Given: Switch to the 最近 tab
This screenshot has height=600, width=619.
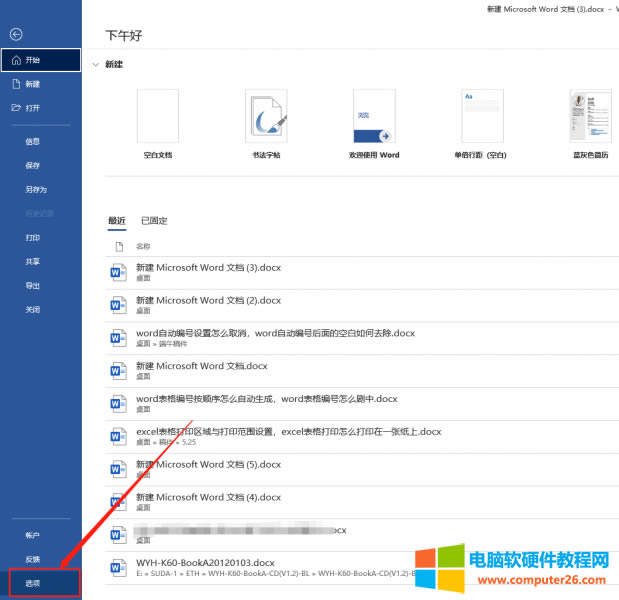Looking at the screenshot, I should pyautogui.click(x=117, y=221).
